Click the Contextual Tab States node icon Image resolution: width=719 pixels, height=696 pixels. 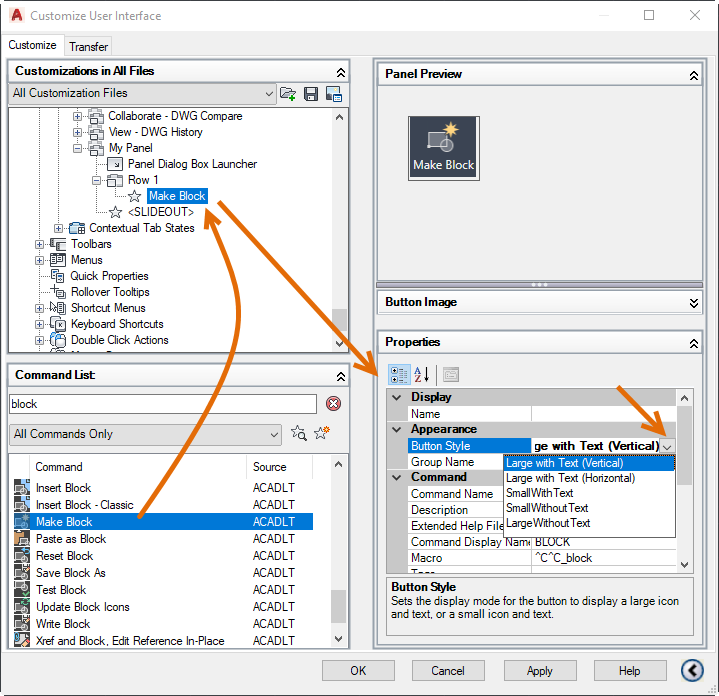tap(77, 228)
